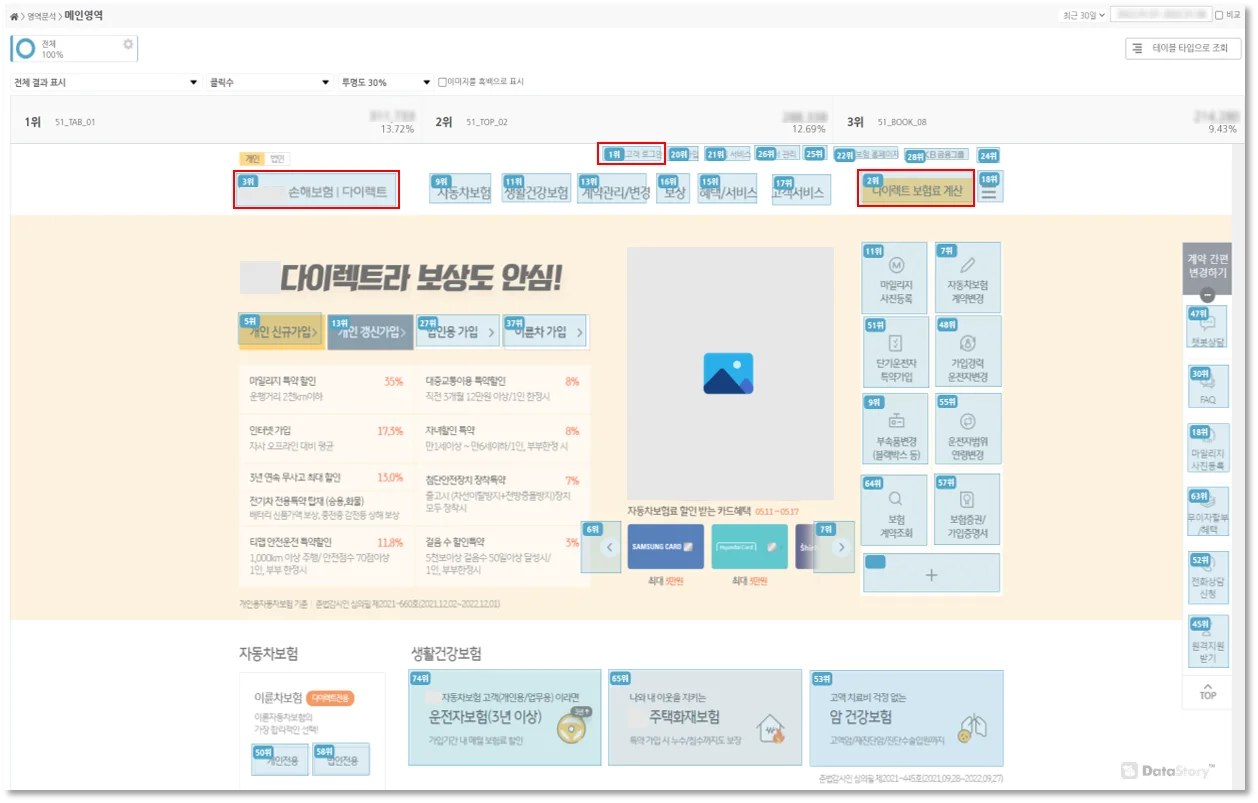Check the 비교 checkbox next to the date range
Screen dimensions: 1258x803
click(1218, 15)
